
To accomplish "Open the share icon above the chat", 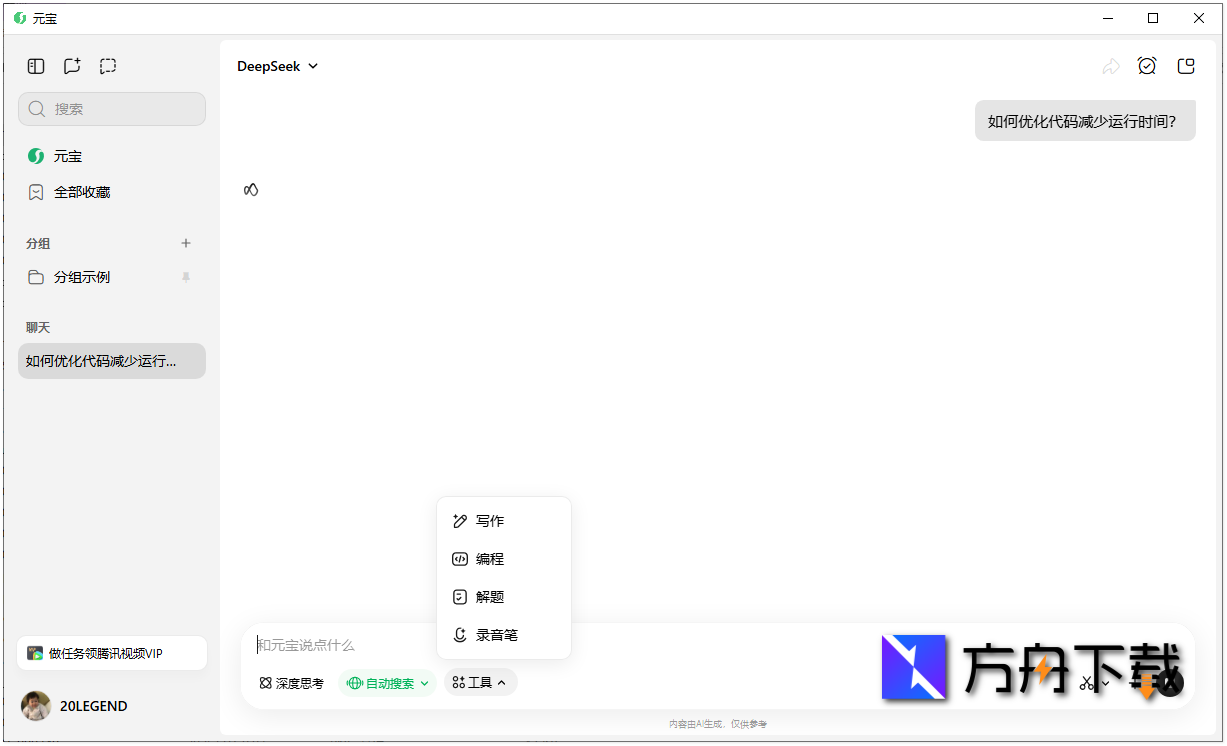I will coord(1111,65).
